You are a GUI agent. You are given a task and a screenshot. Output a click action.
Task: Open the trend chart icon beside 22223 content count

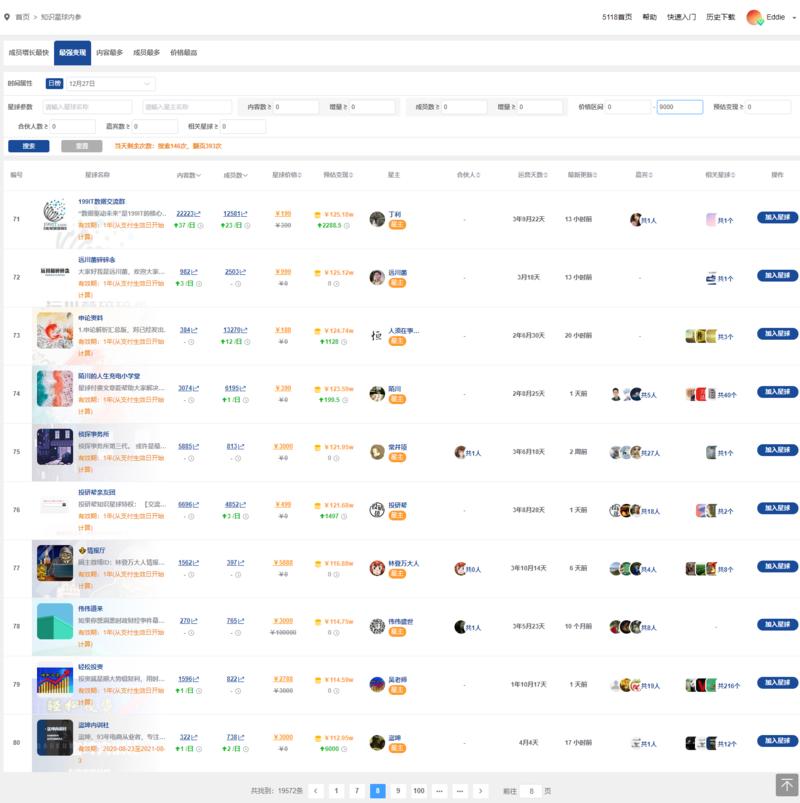pyautogui.click(x=196, y=213)
